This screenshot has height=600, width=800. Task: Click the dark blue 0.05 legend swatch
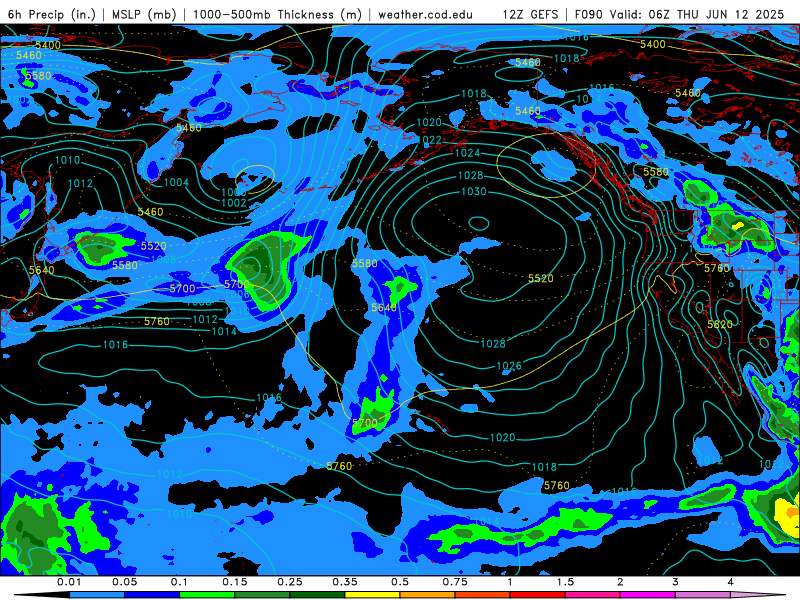point(152,595)
